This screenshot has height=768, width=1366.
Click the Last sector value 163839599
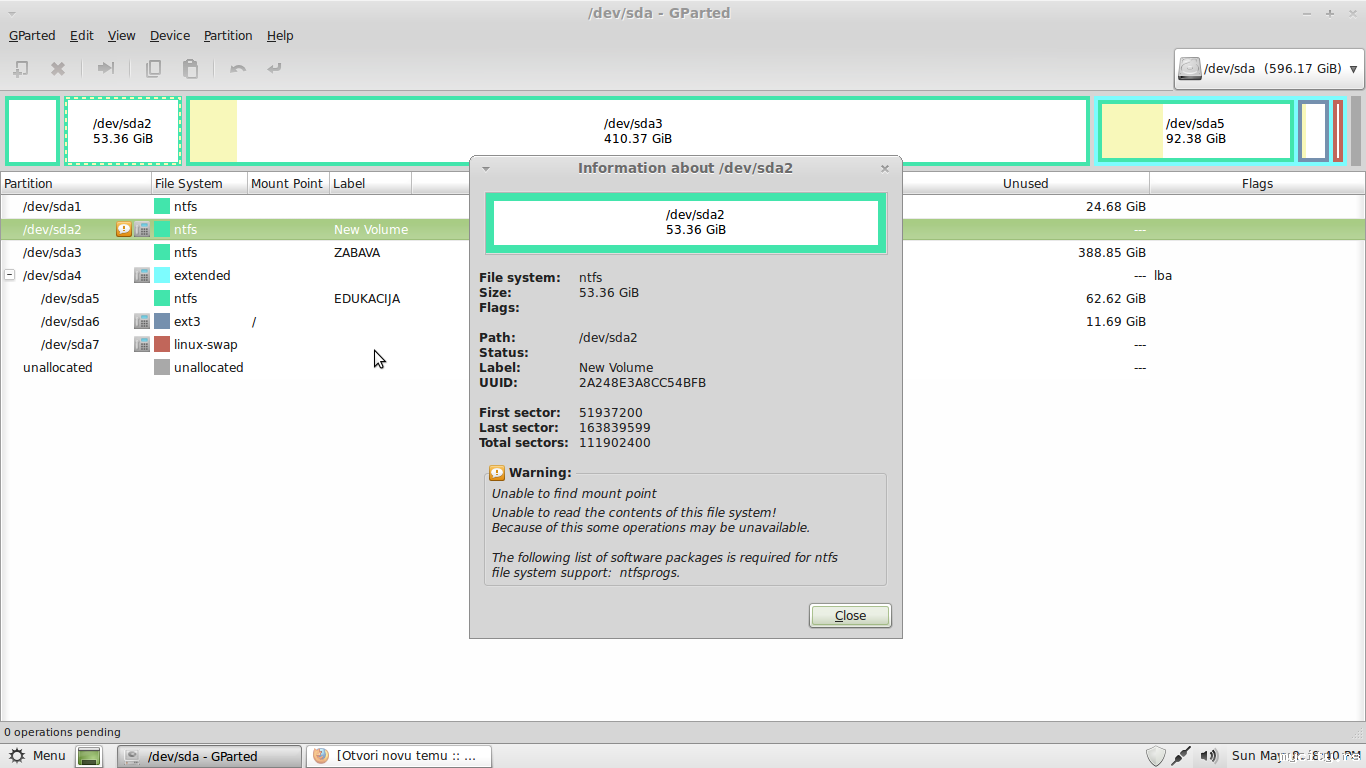point(615,427)
